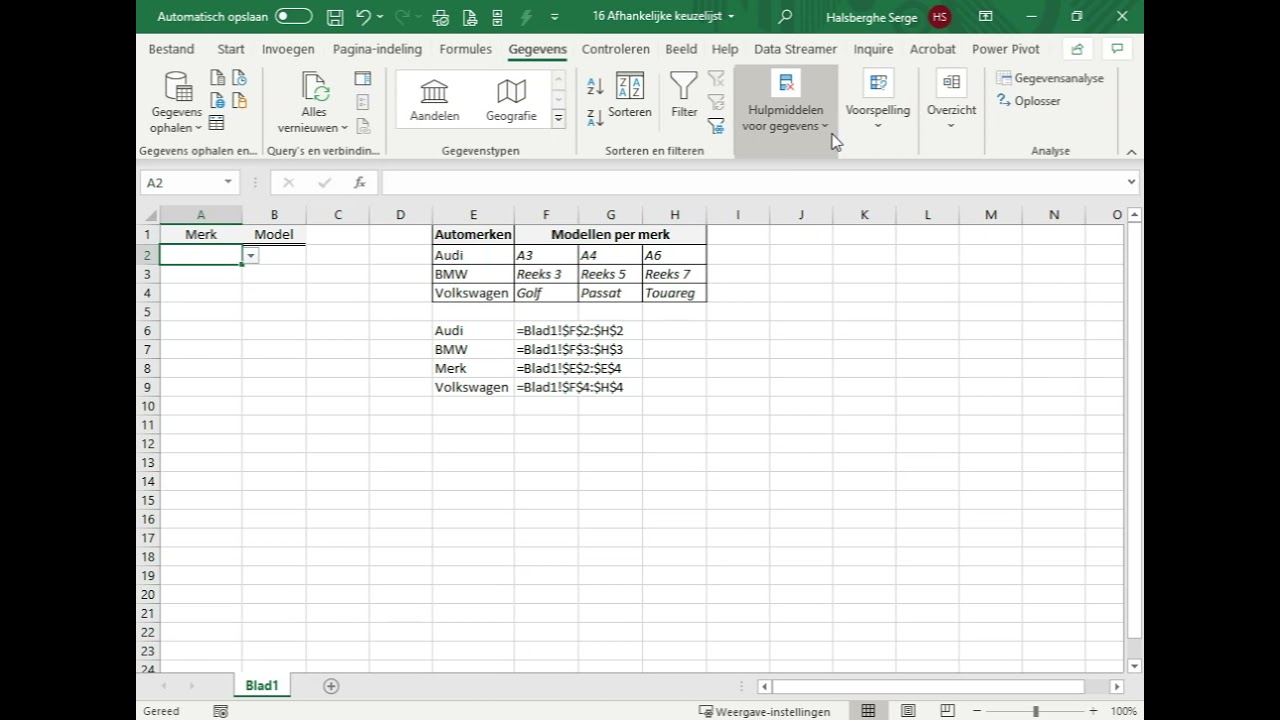Open the Data Streamer tab

795,49
